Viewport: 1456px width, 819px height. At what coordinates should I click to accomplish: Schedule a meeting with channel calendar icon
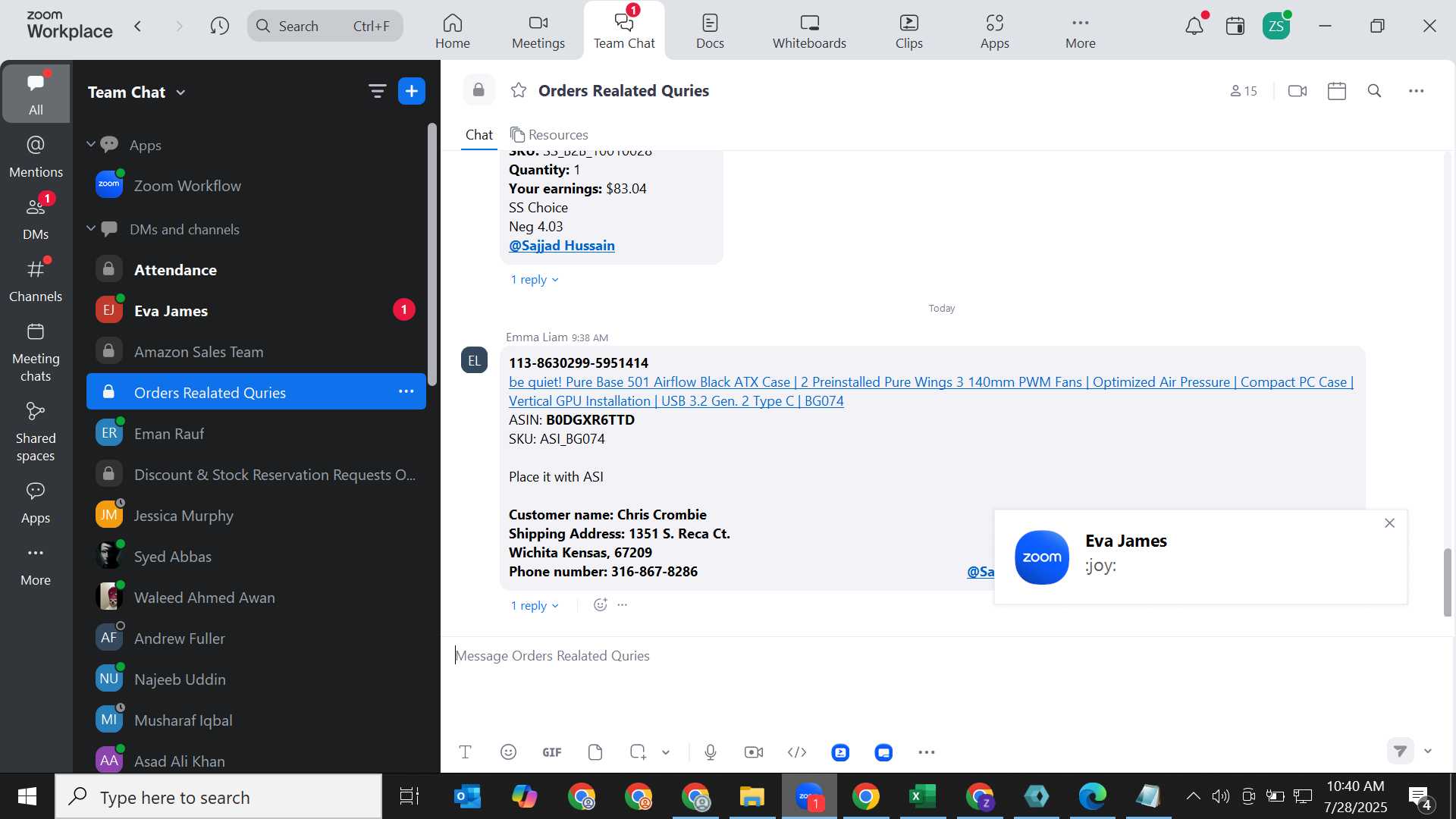point(1337,91)
